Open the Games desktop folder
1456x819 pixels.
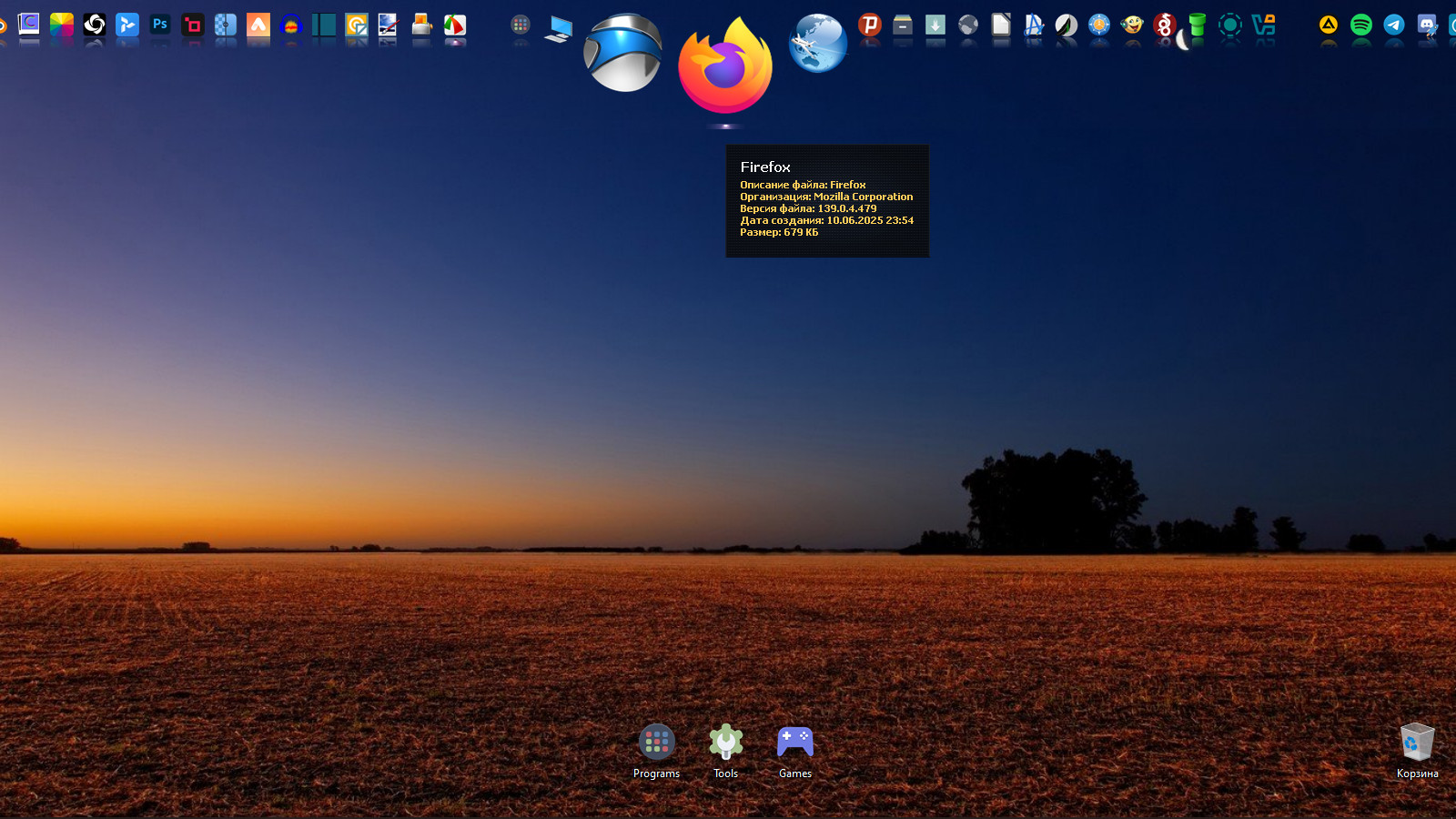click(795, 752)
